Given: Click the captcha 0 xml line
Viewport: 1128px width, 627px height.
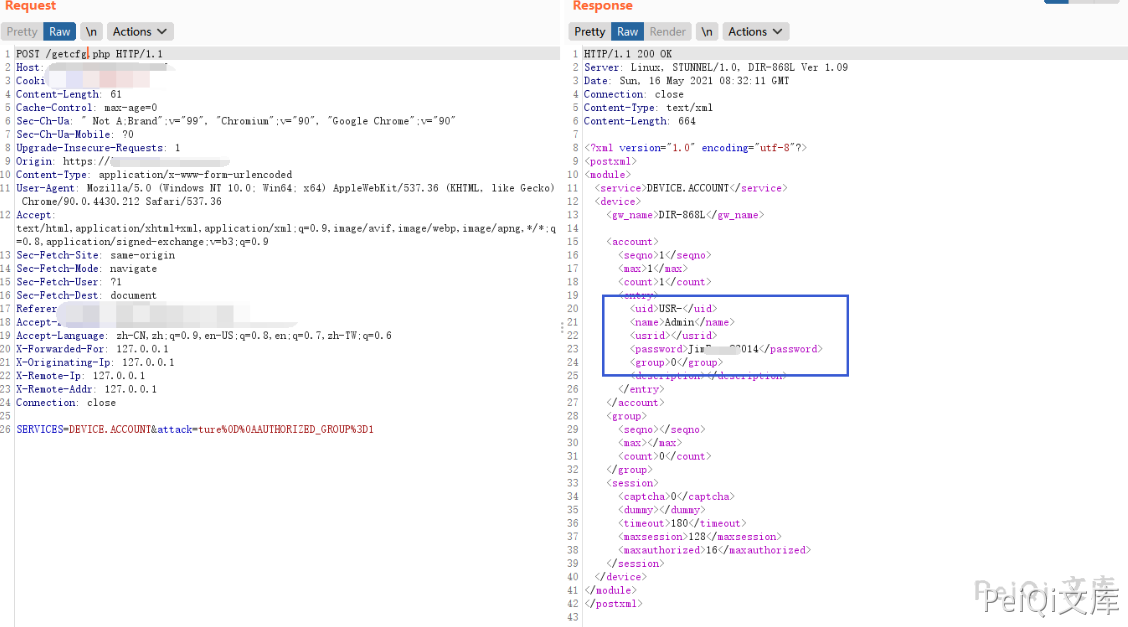Looking at the screenshot, I should pos(676,497).
